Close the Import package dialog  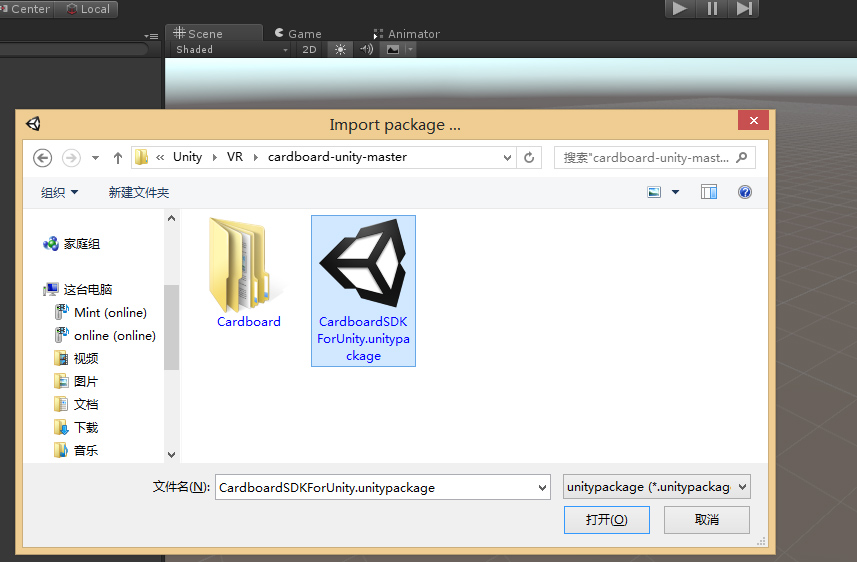pyautogui.click(x=753, y=120)
